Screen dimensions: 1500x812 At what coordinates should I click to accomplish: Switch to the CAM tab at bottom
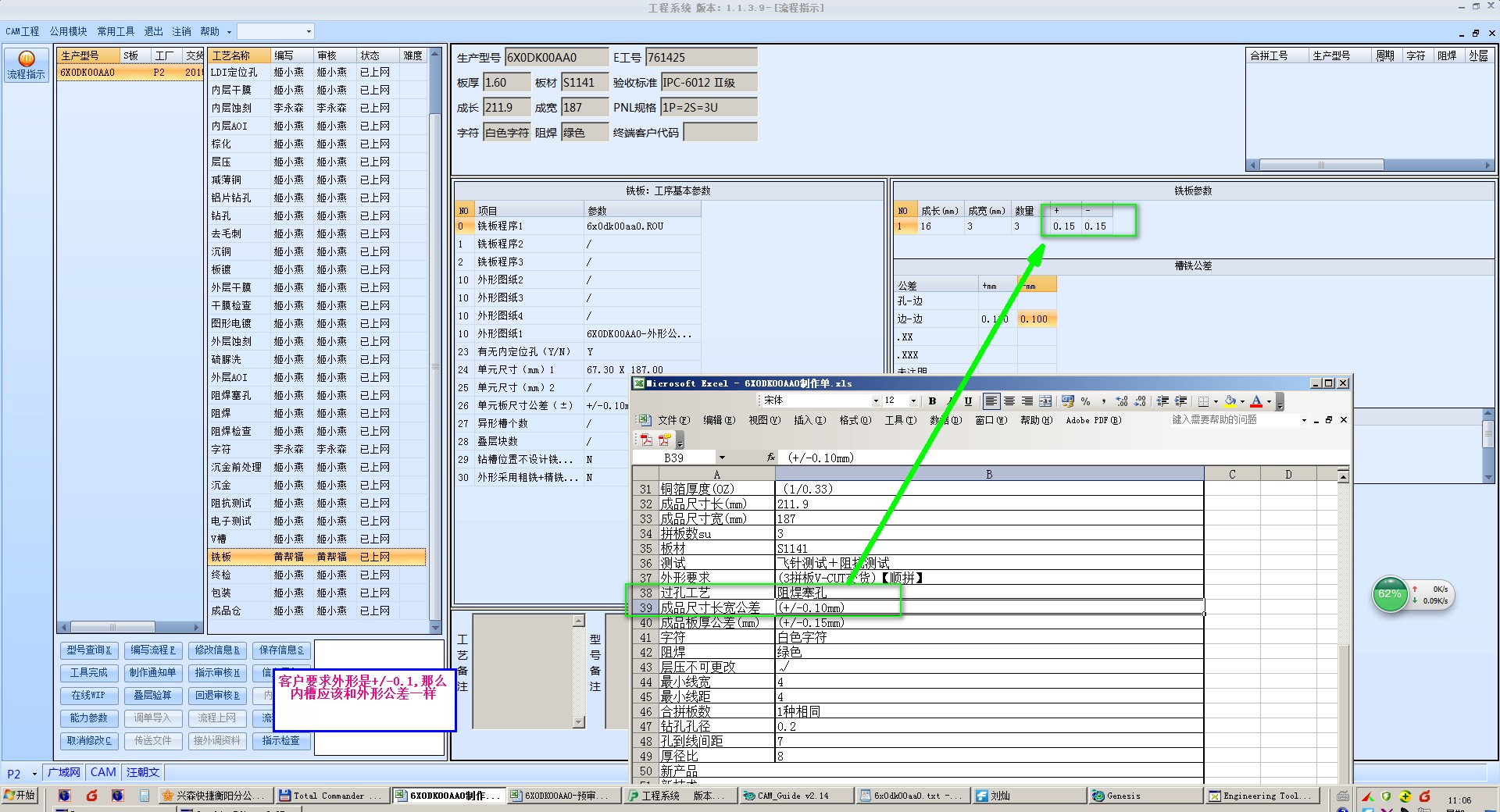click(103, 773)
